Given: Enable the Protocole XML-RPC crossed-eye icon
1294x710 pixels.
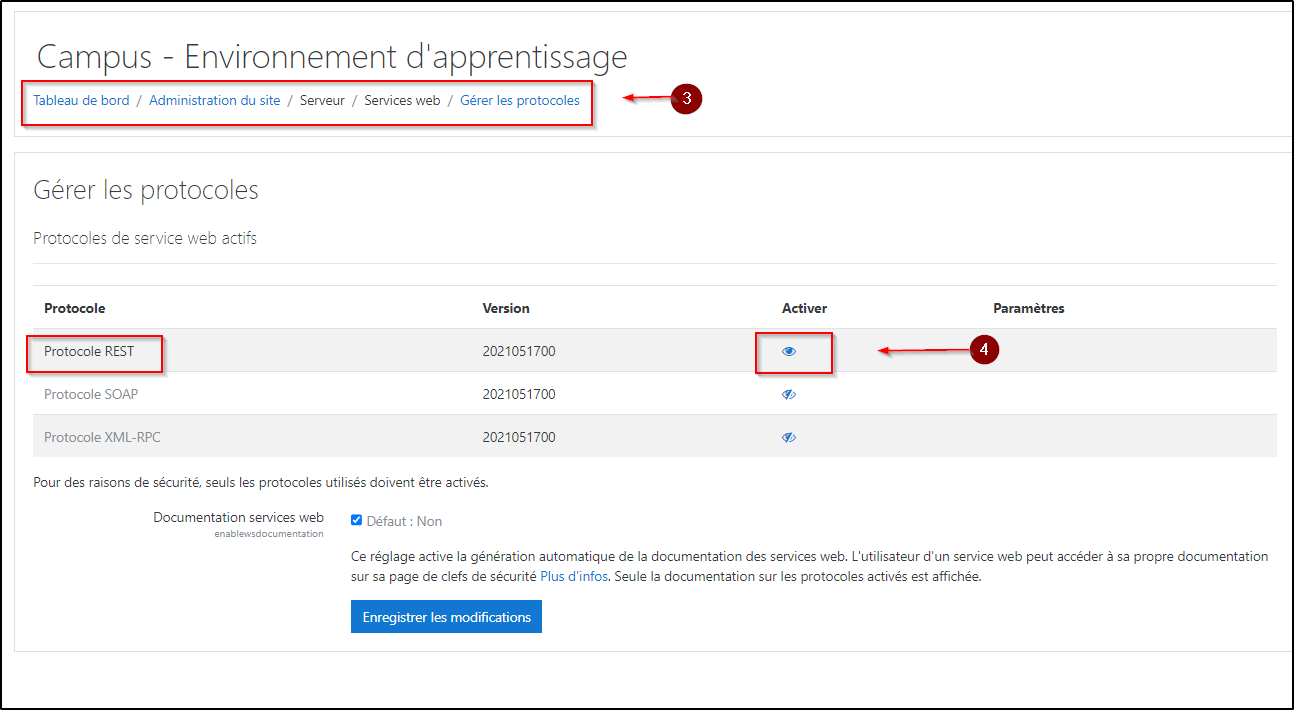Looking at the screenshot, I should pos(789,438).
